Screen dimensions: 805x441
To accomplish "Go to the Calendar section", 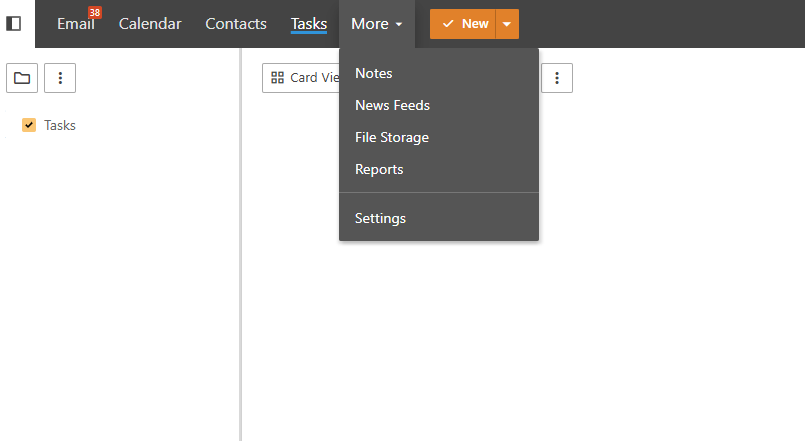I will pyautogui.click(x=150, y=24).
